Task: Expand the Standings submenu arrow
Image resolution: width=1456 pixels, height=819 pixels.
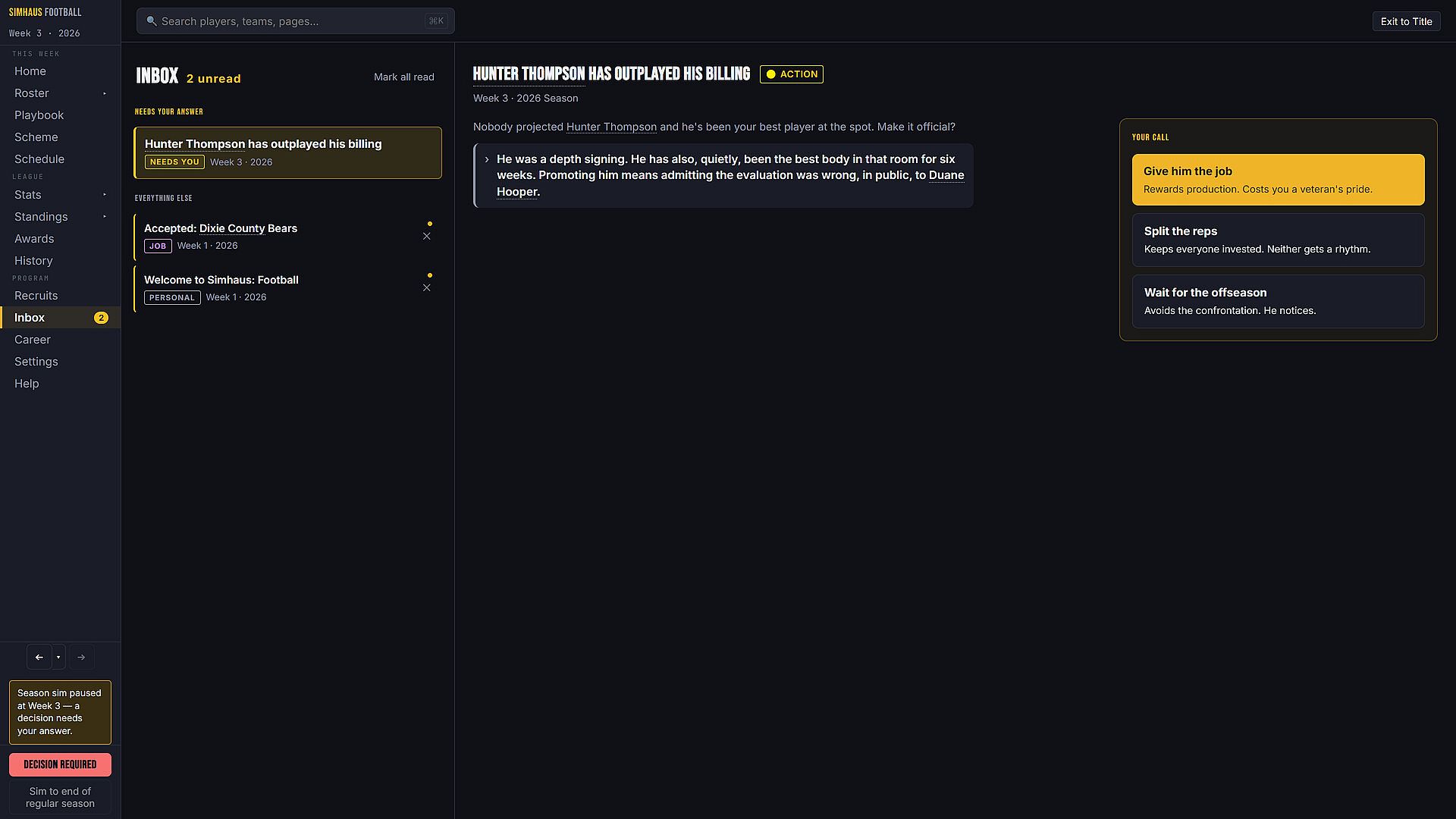Action: tap(105, 217)
